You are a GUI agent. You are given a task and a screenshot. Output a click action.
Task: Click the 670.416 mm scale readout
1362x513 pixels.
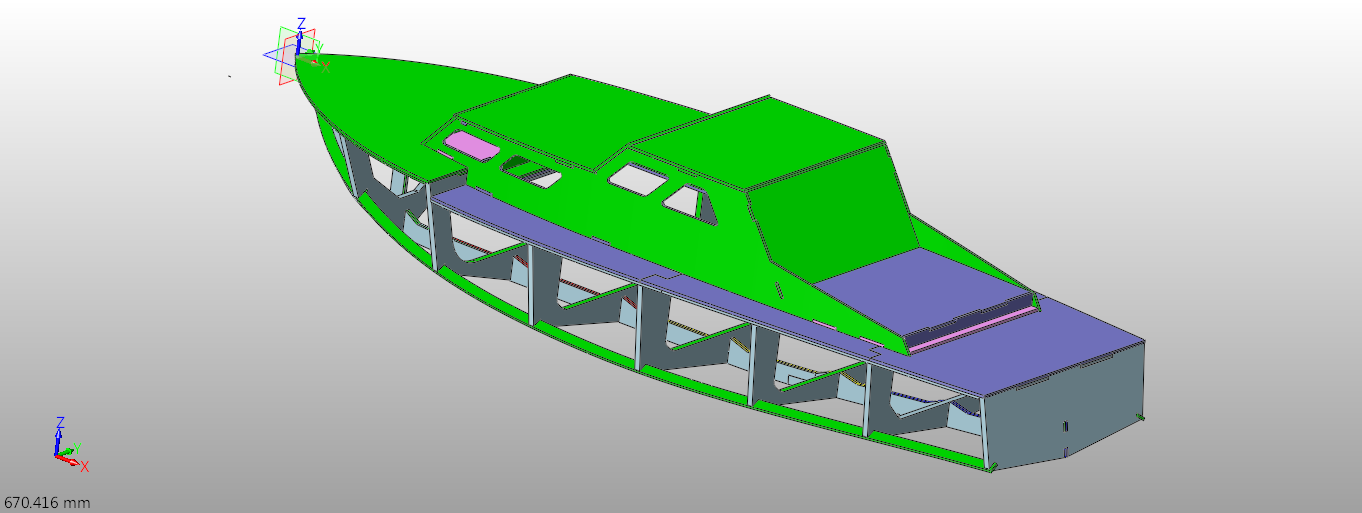(x=48, y=502)
